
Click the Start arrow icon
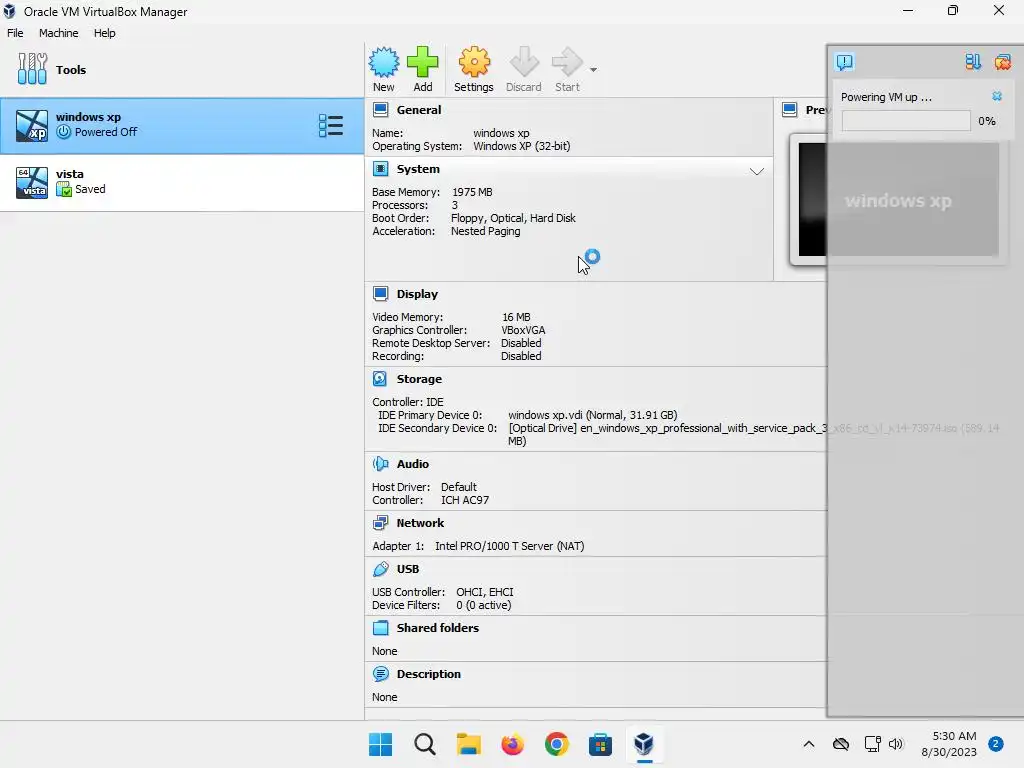(x=567, y=62)
